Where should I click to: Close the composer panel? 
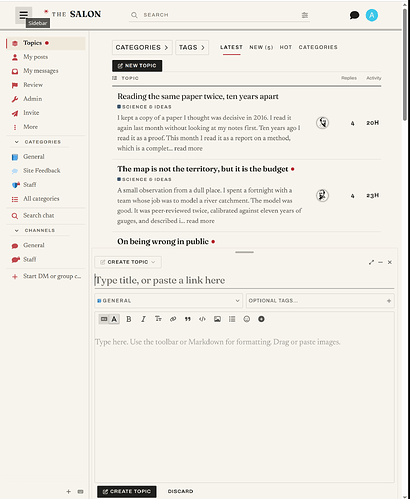coord(390,262)
